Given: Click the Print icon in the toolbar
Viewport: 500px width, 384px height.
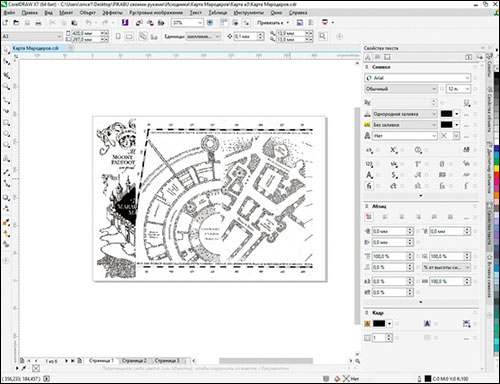Looking at the screenshot, I should (x=38, y=23).
